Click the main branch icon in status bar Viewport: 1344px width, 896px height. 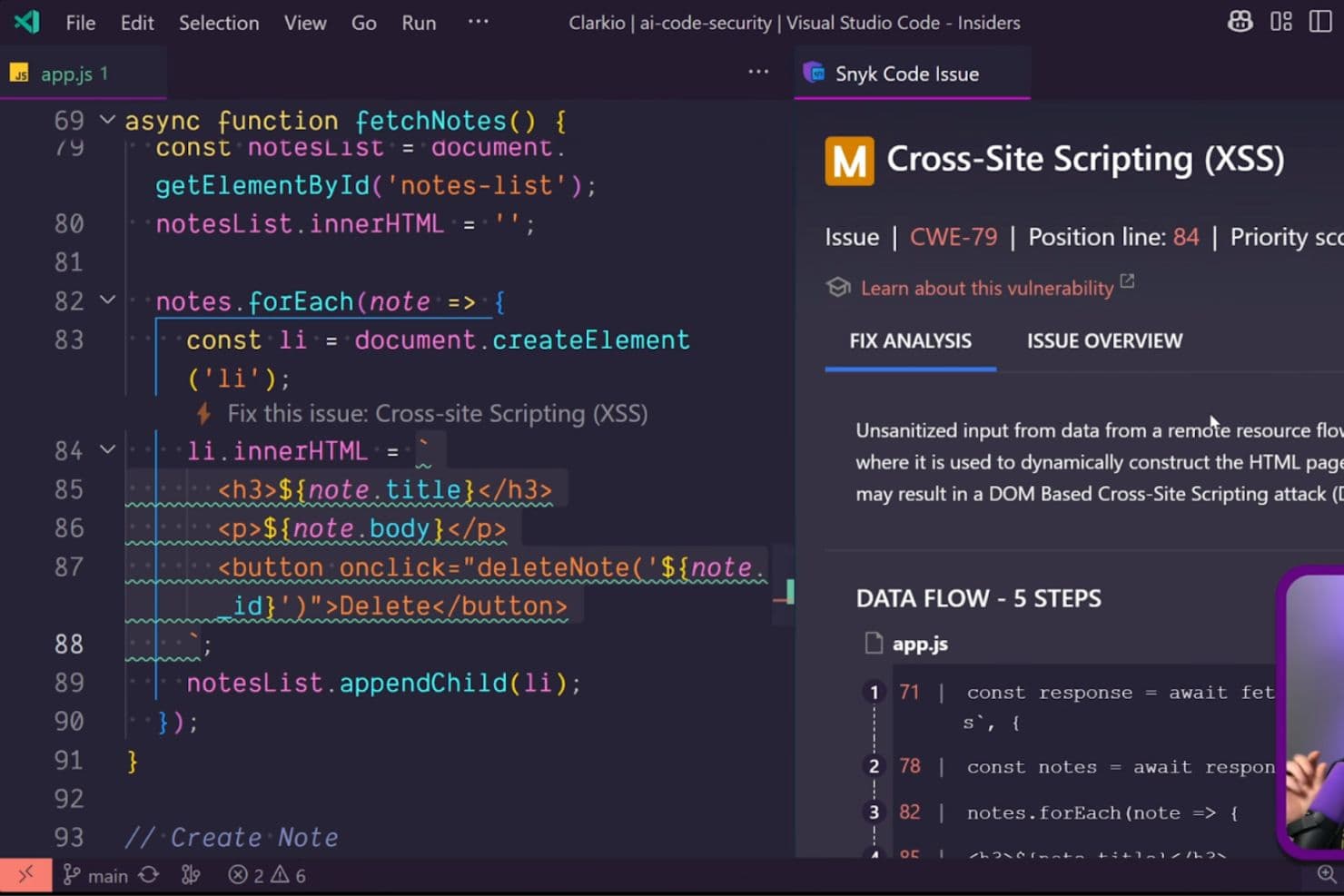coord(71,875)
